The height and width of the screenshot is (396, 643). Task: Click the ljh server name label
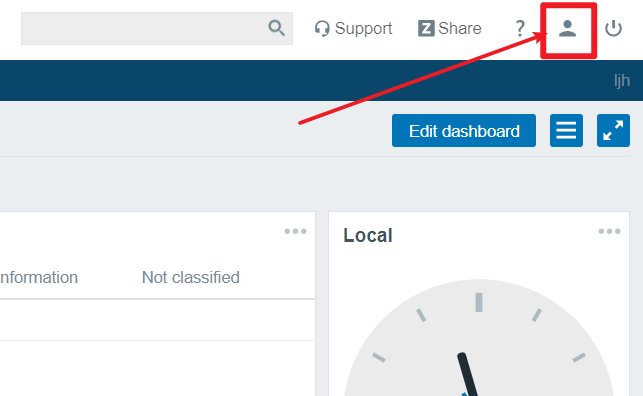(622, 81)
